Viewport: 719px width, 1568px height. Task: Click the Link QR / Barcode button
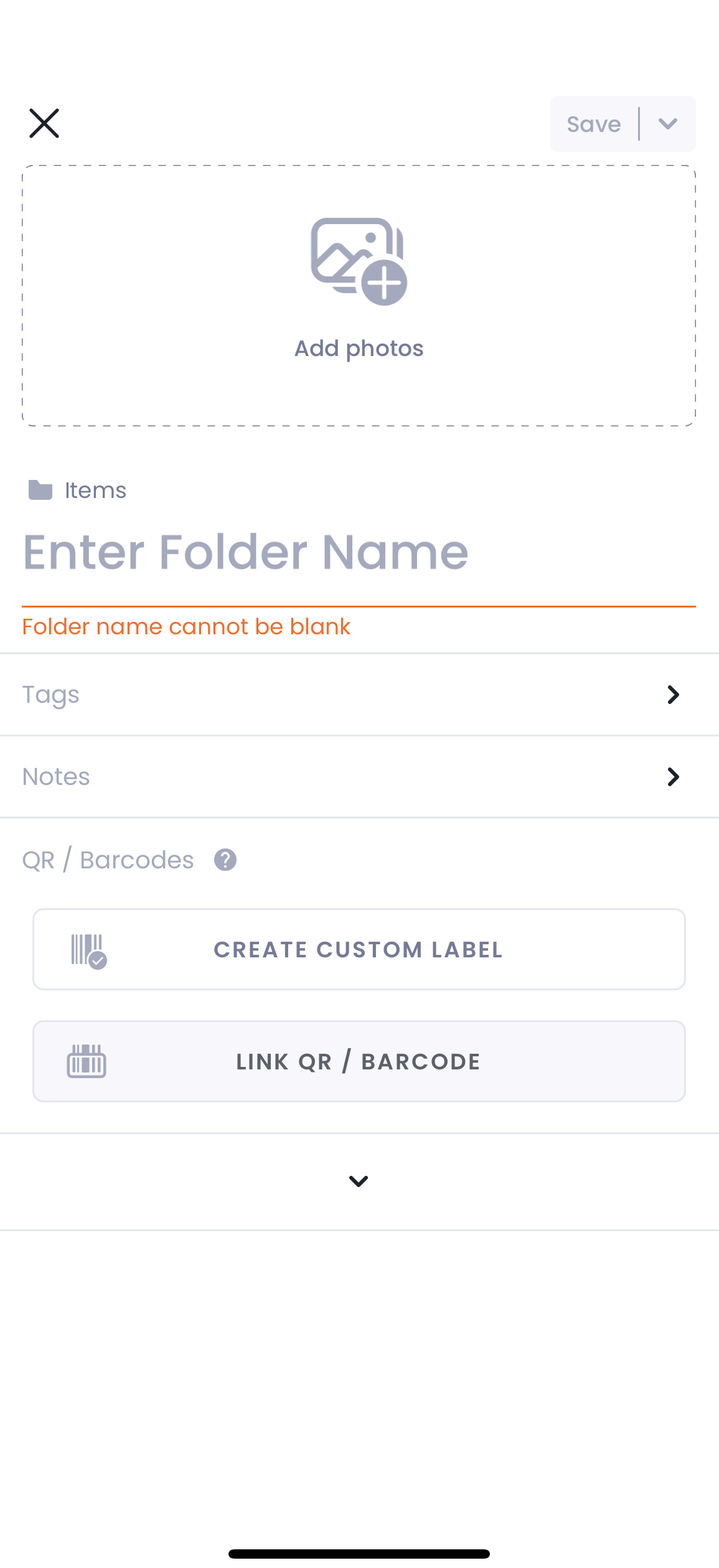(359, 1061)
